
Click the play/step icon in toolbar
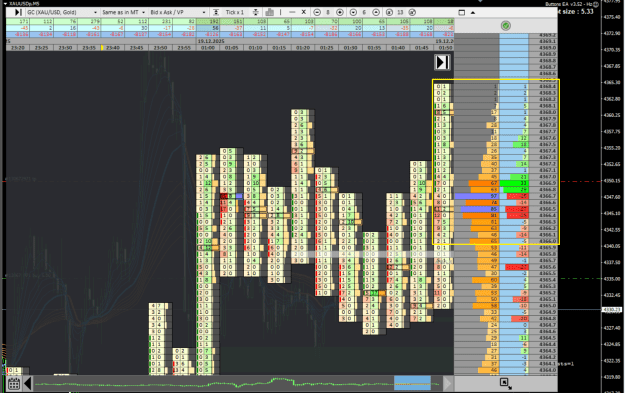click(x=18, y=12)
